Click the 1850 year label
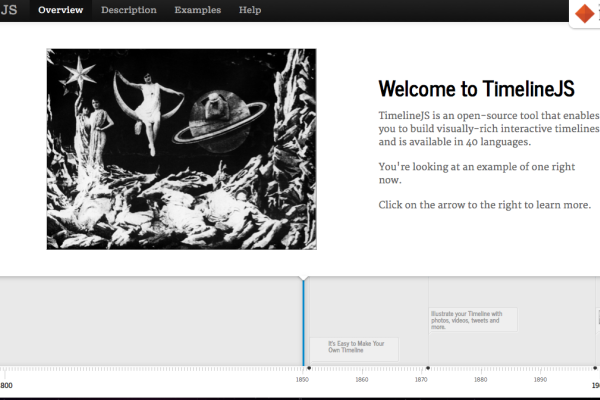 tap(302, 380)
